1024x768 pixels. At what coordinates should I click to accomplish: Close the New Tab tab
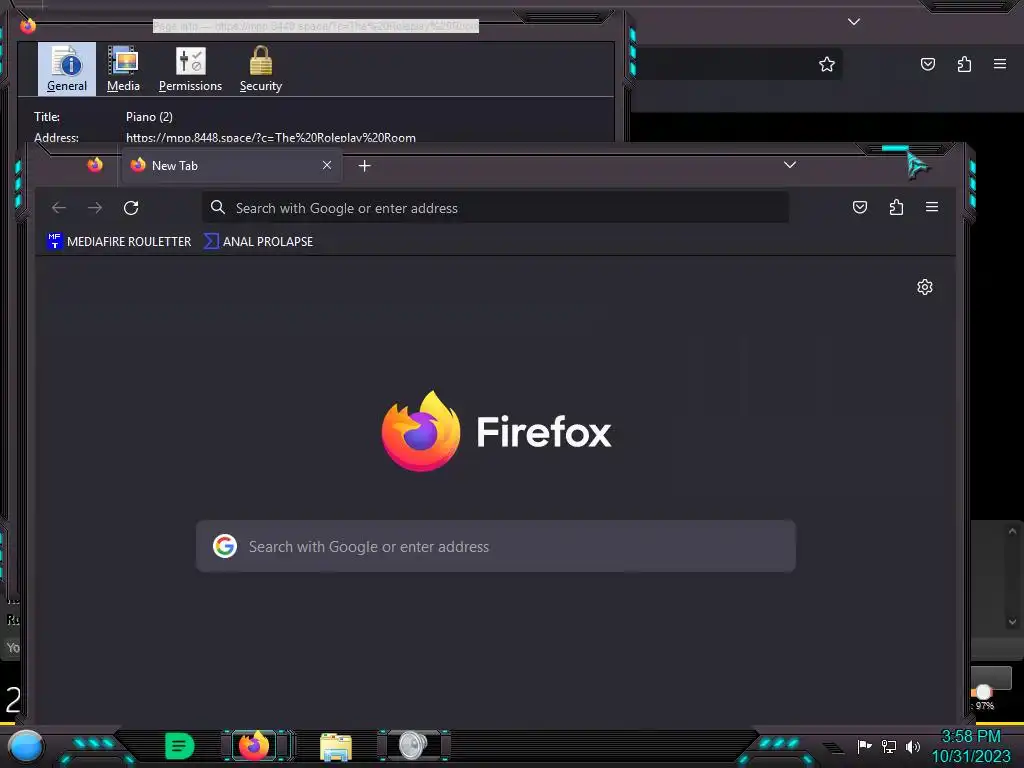[327, 165]
